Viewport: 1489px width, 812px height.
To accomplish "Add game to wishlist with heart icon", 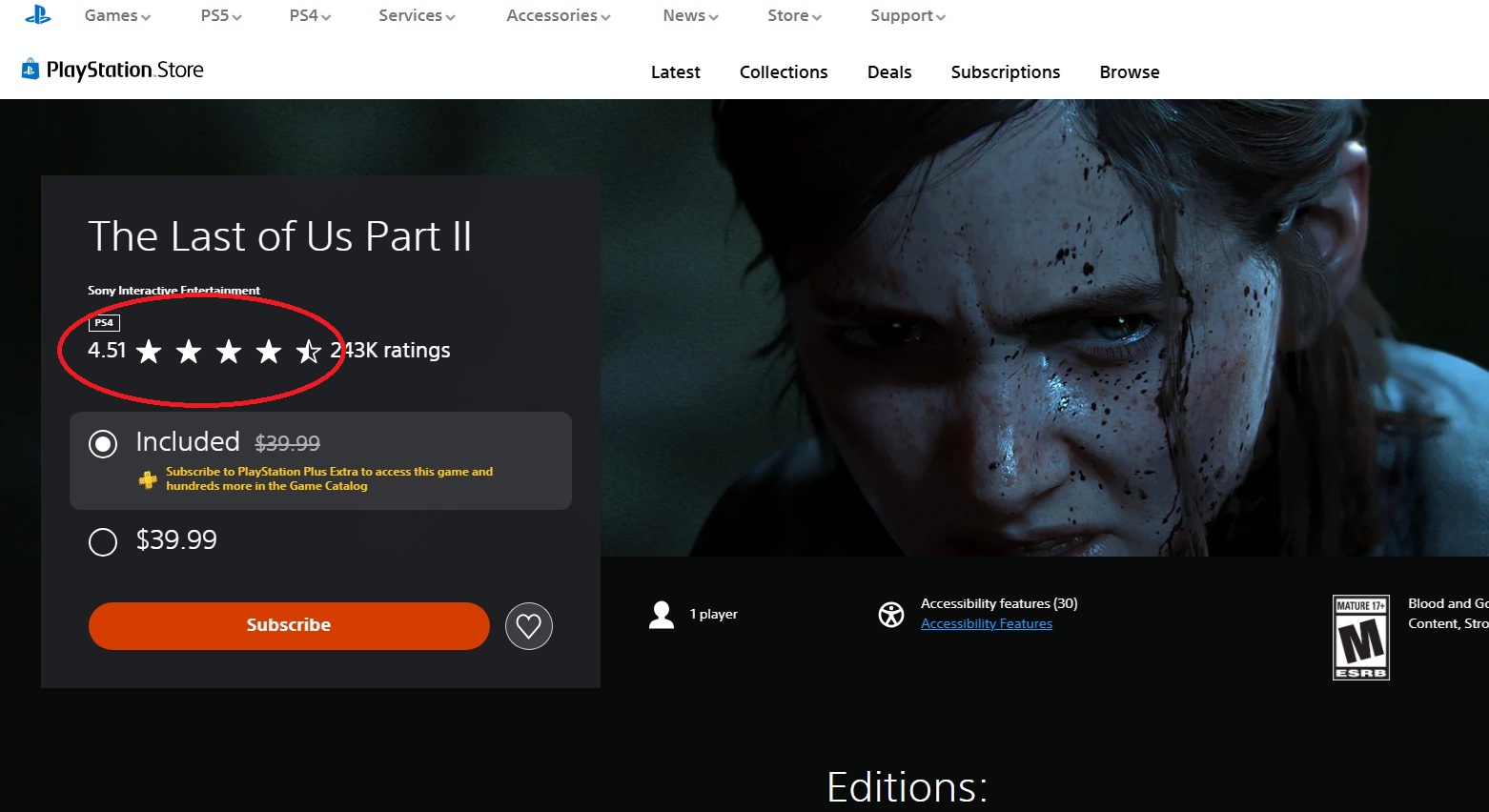I will point(529,626).
